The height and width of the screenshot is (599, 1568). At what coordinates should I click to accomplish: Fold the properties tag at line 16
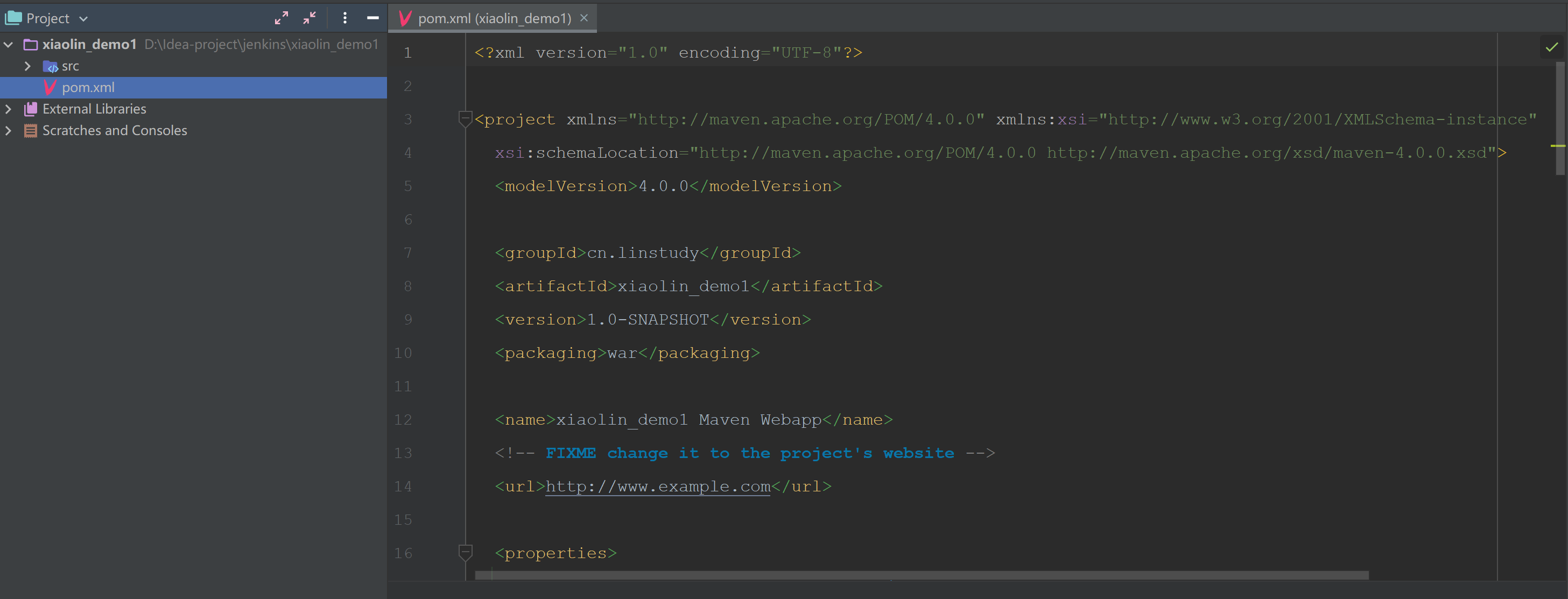coord(465,552)
